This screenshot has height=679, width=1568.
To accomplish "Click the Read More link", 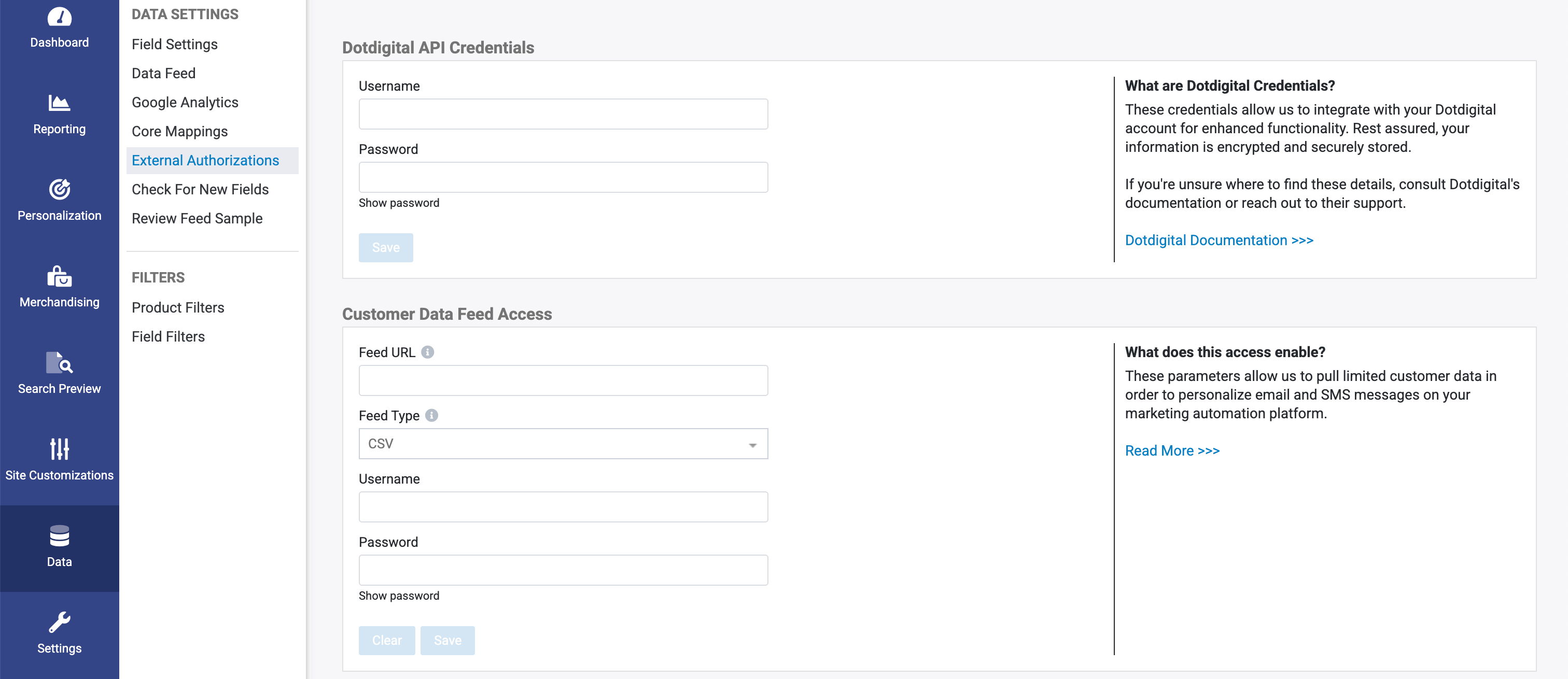I will click(x=1172, y=451).
